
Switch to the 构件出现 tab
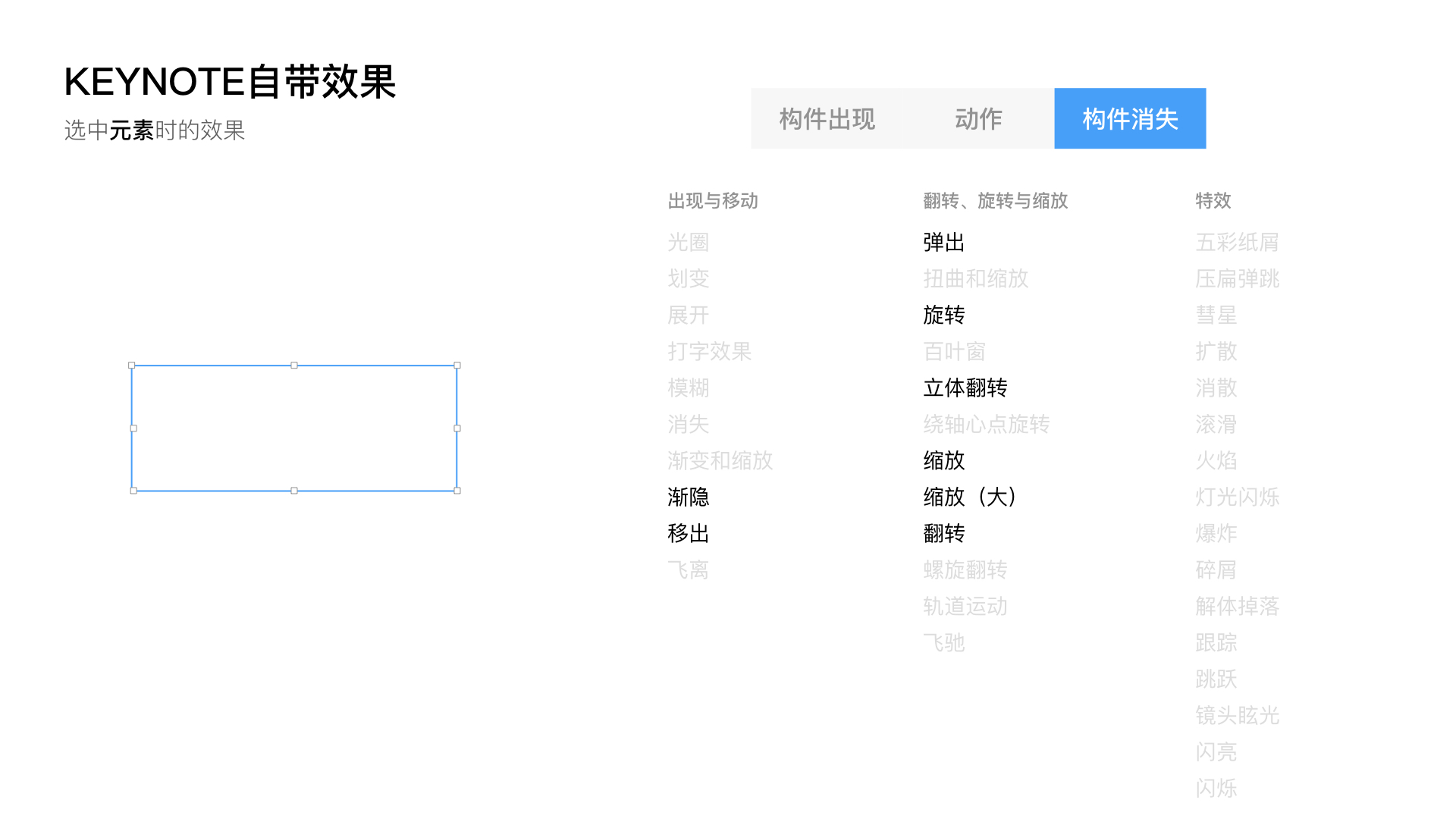827,119
